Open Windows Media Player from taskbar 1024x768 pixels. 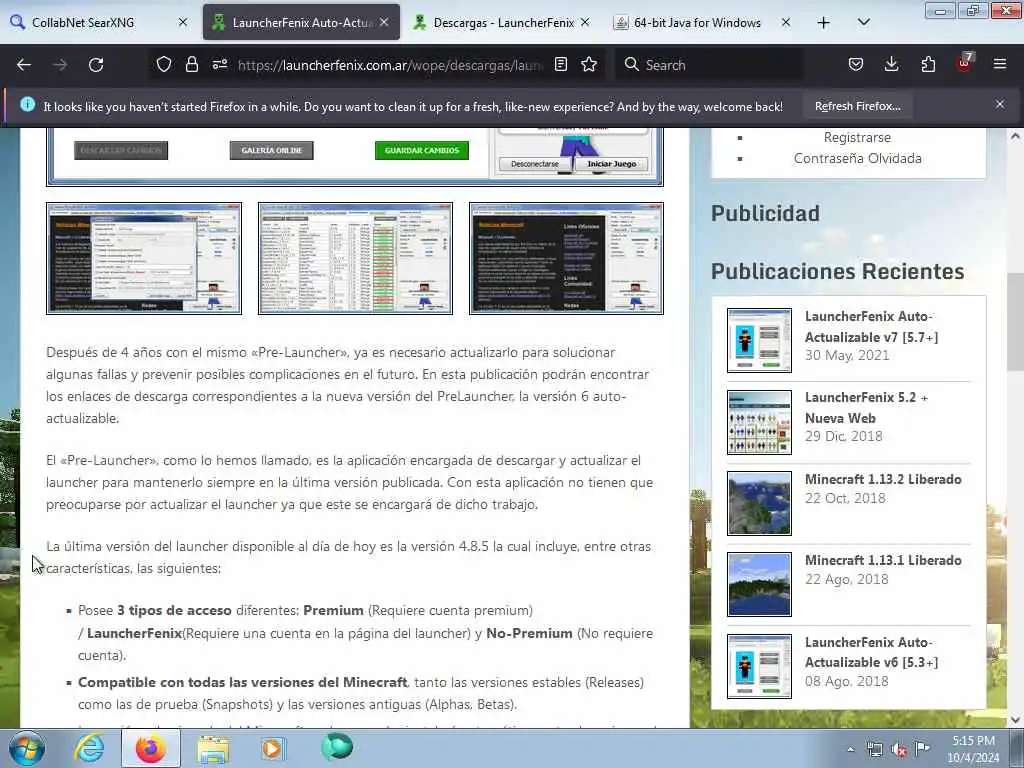[x=274, y=749]
